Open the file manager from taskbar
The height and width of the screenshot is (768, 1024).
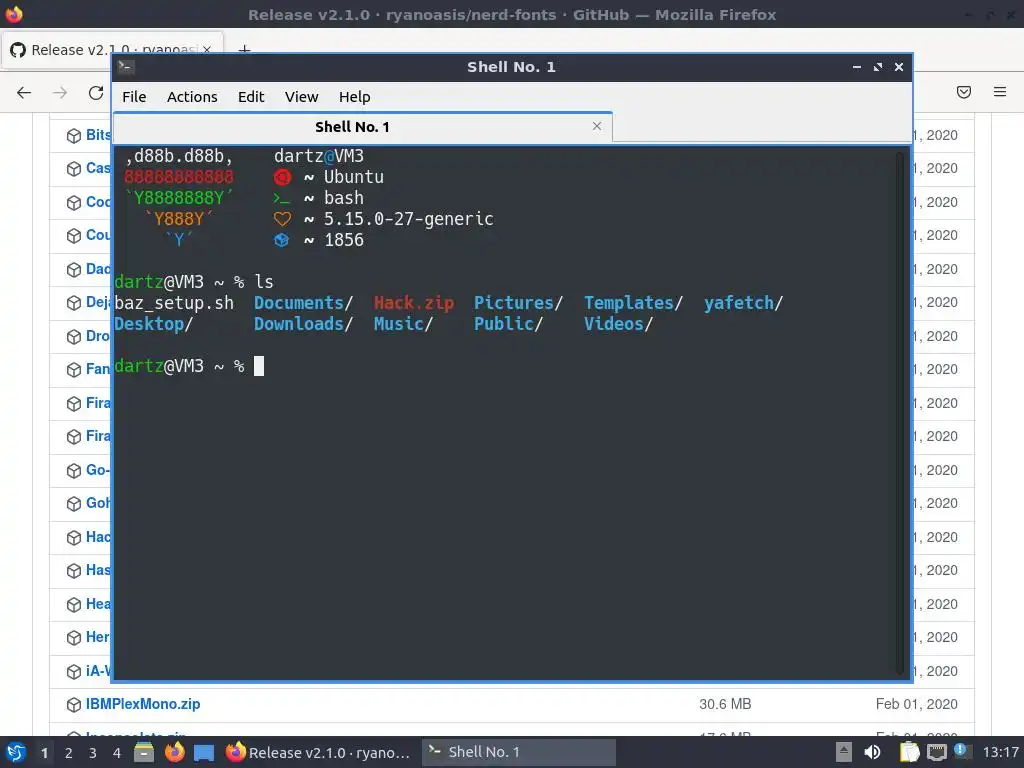(144, 752)
